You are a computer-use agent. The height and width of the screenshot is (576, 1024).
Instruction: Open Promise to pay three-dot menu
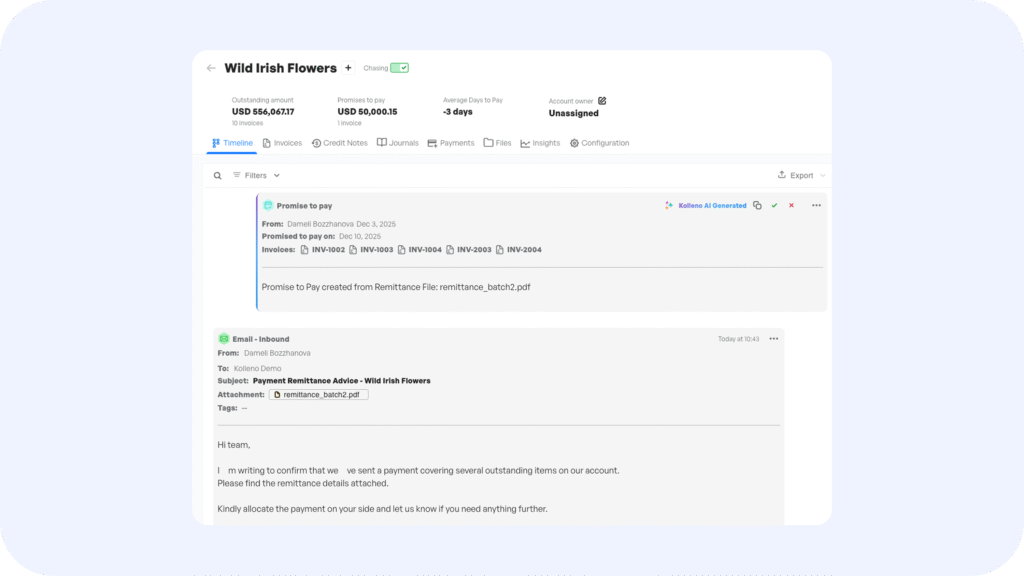(x=816, y=205)
